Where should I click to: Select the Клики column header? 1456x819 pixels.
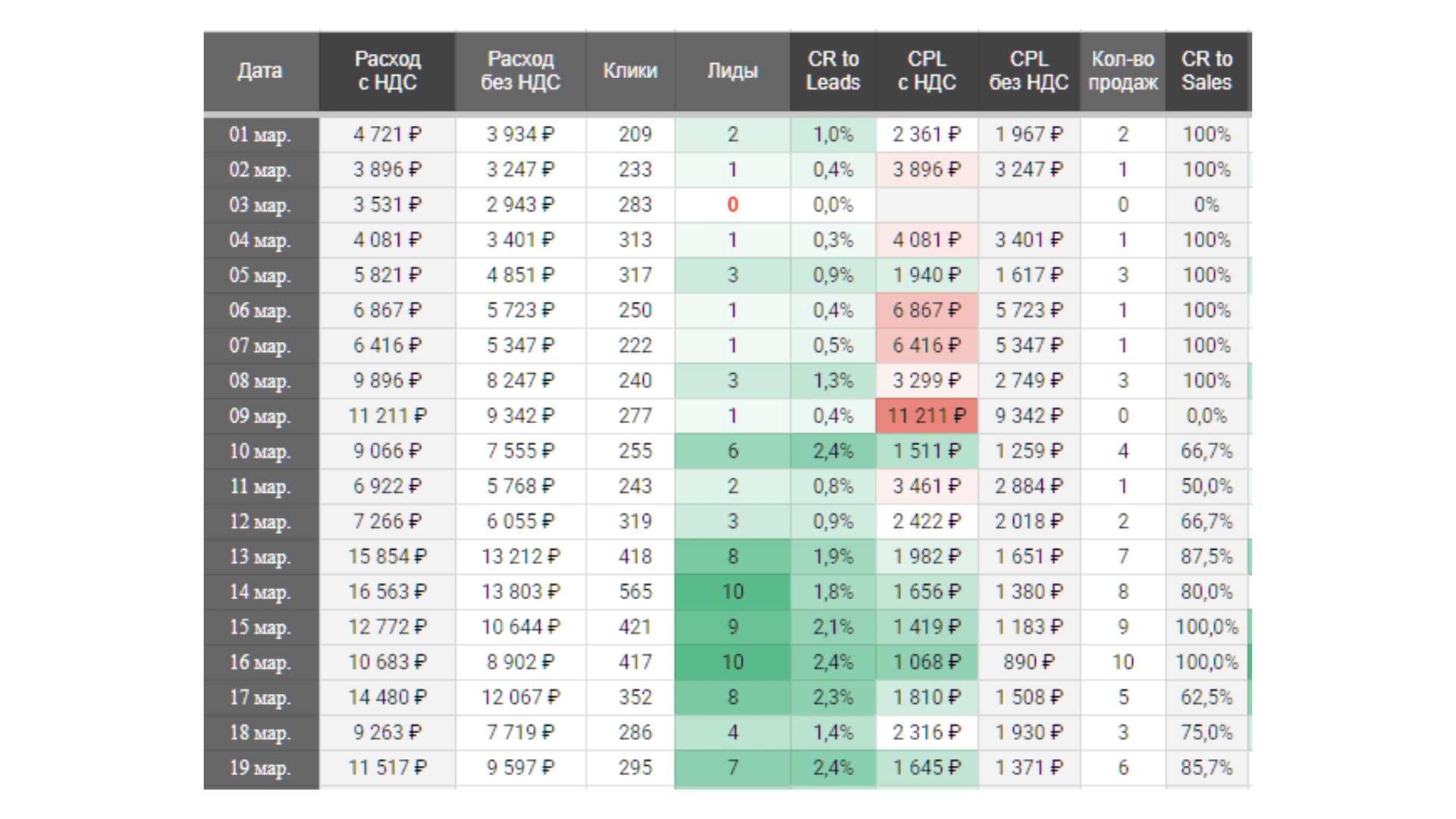629,71
